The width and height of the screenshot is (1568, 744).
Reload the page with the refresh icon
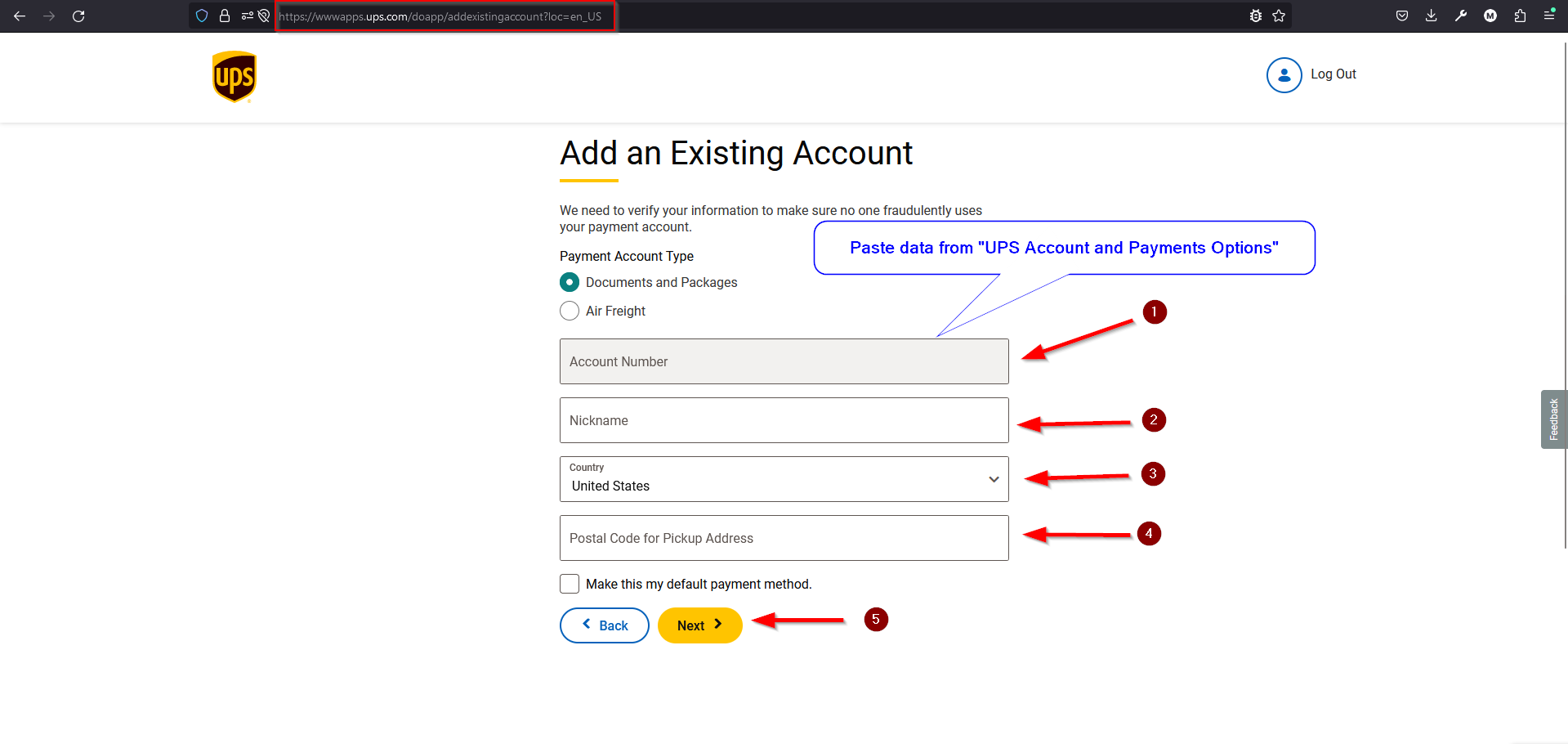click(78, 16)
